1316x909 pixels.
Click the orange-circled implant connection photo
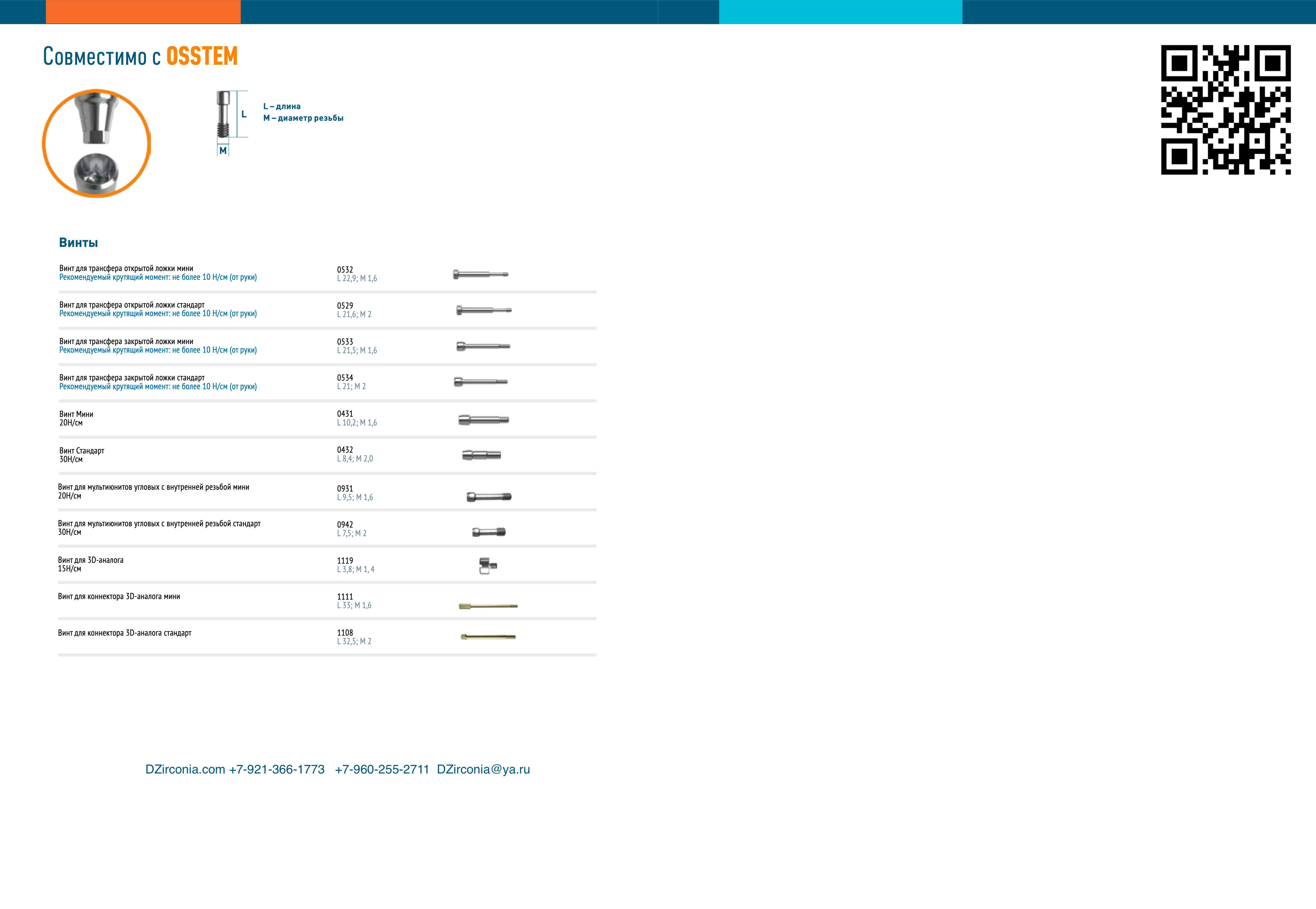tap(96, 144)
